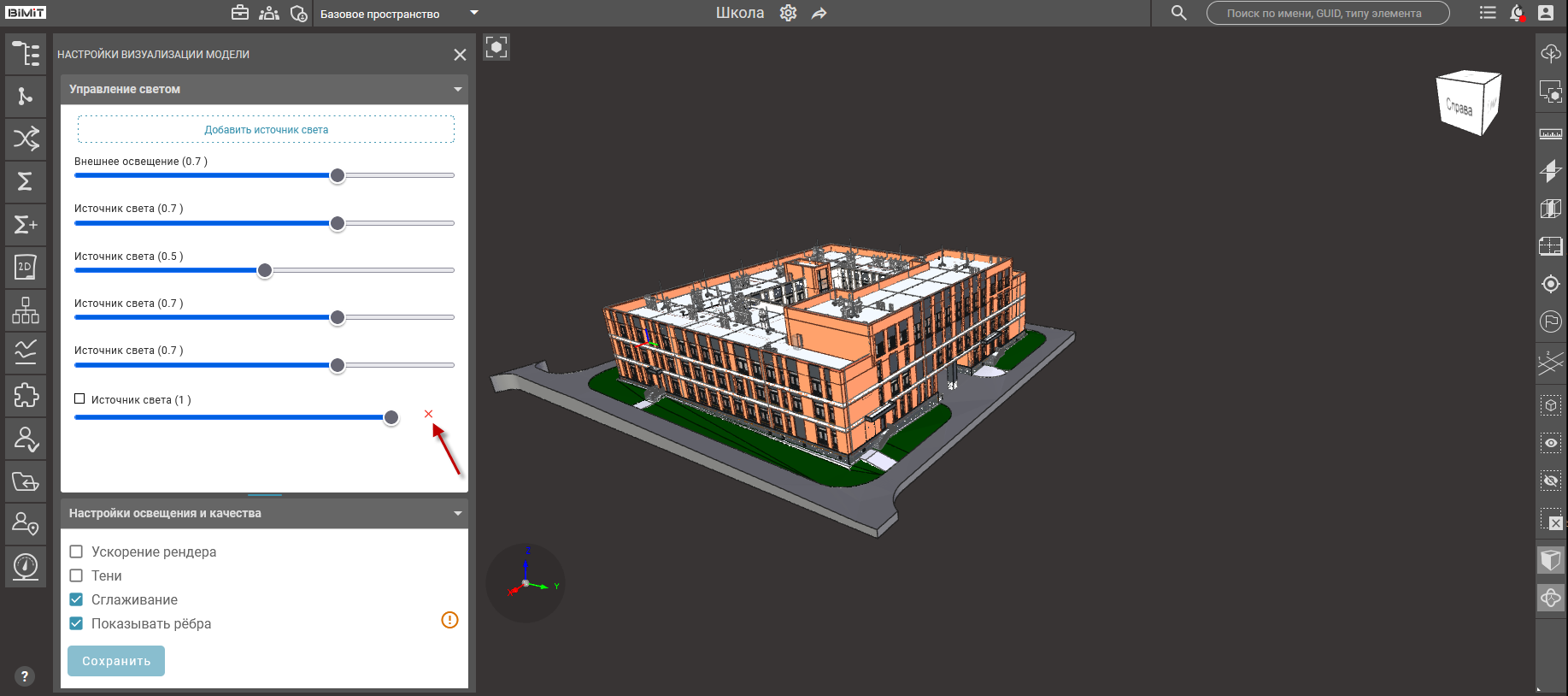Open the user profile menu
Image resolution: width=1568 pixels, height=696 pixels.
[1546, 13]
